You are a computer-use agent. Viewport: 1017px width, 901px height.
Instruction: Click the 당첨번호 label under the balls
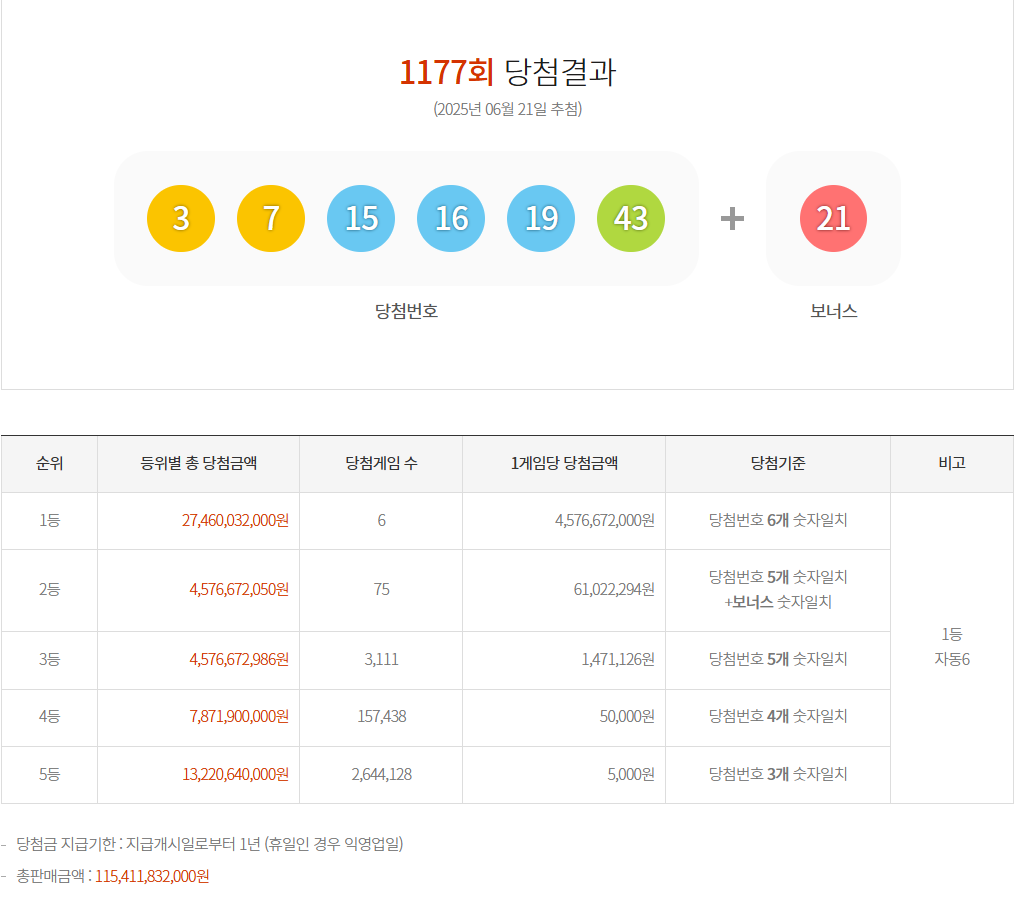[x=405, y=311]
